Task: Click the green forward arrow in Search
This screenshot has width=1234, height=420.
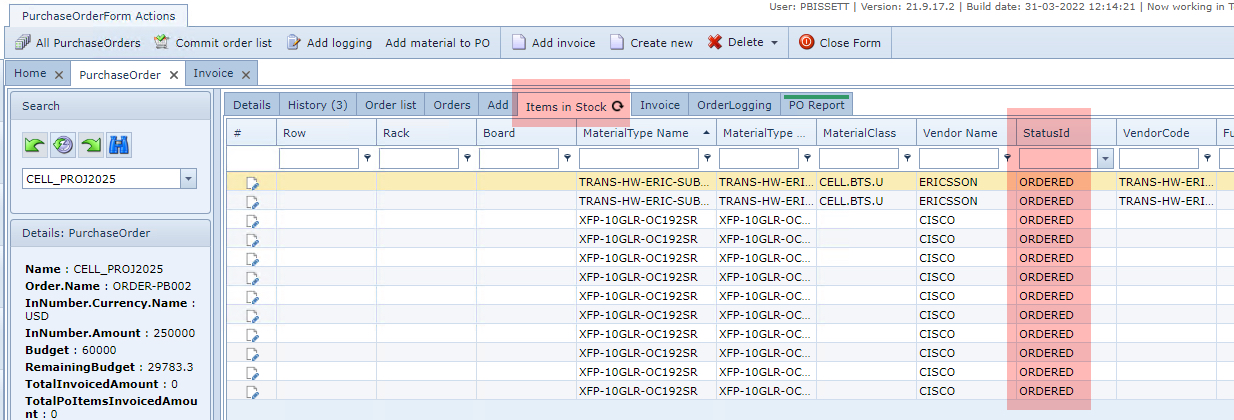Action: coord(92,145)
